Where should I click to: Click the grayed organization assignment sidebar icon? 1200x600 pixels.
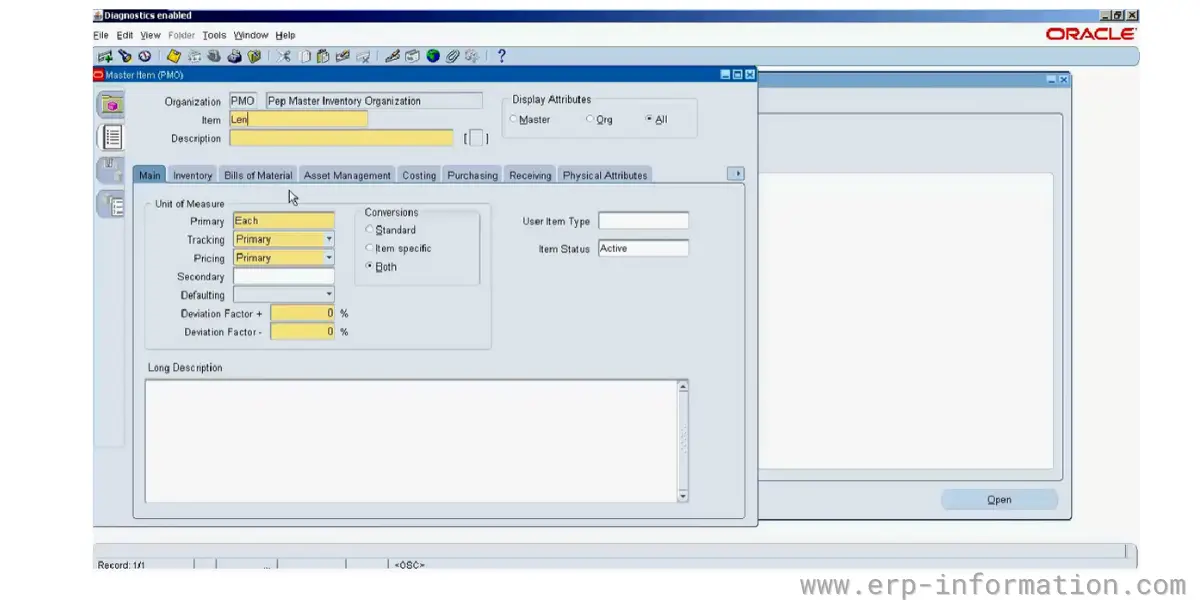[x=111, y=170]
